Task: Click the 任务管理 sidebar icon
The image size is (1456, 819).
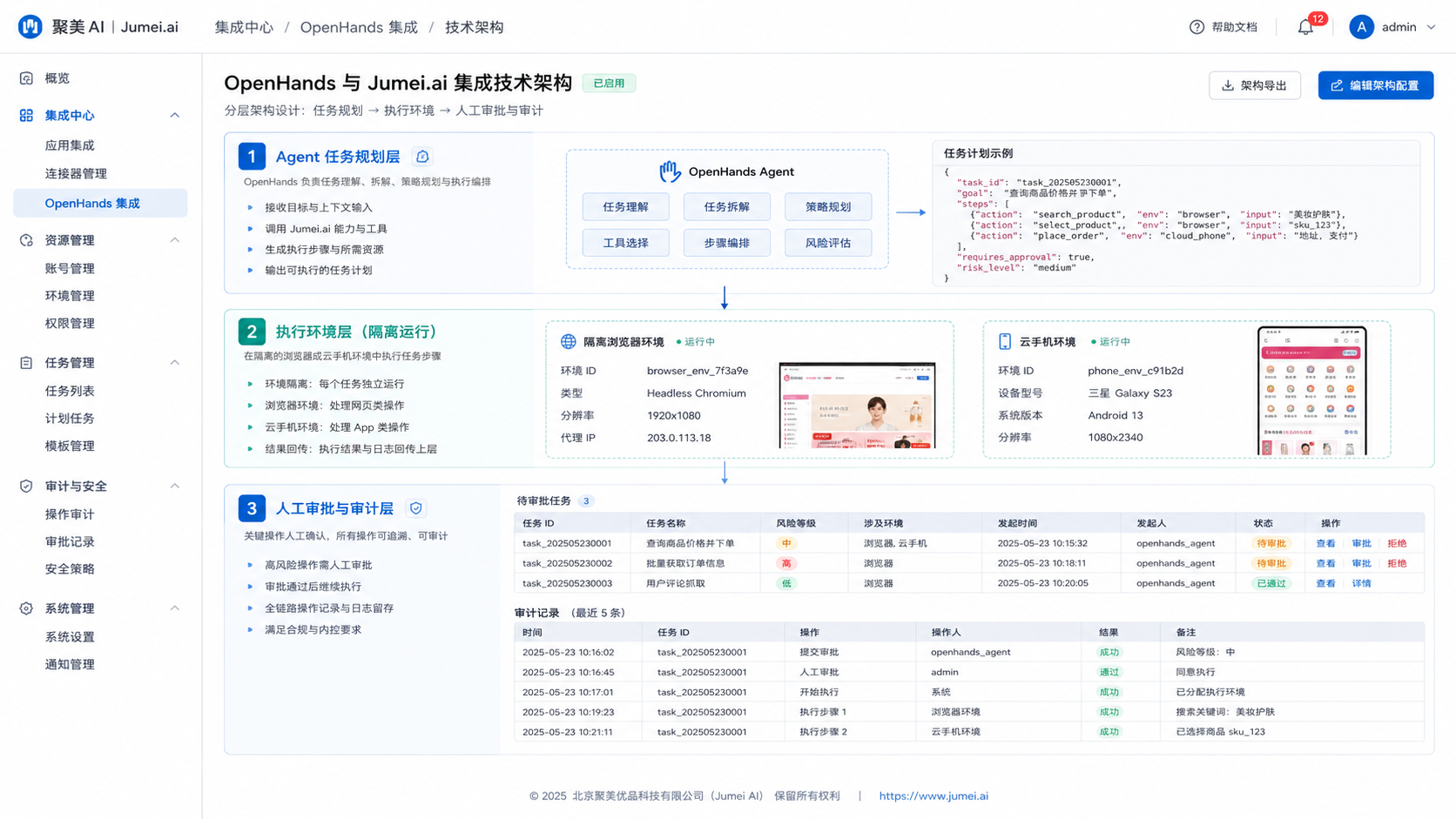Action: click(x=26, y=363)
